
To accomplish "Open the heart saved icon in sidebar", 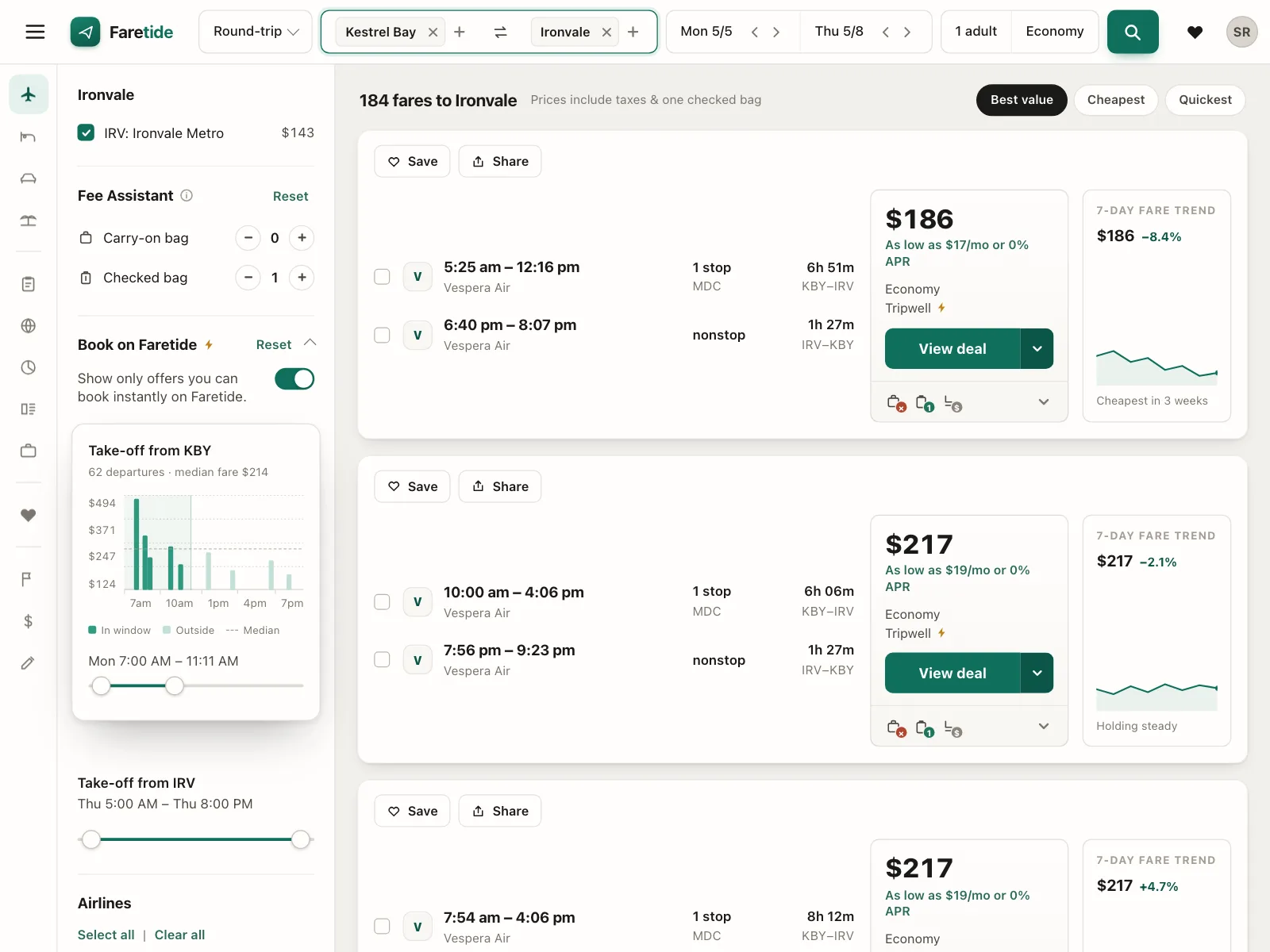I will (x=29, y=516).
